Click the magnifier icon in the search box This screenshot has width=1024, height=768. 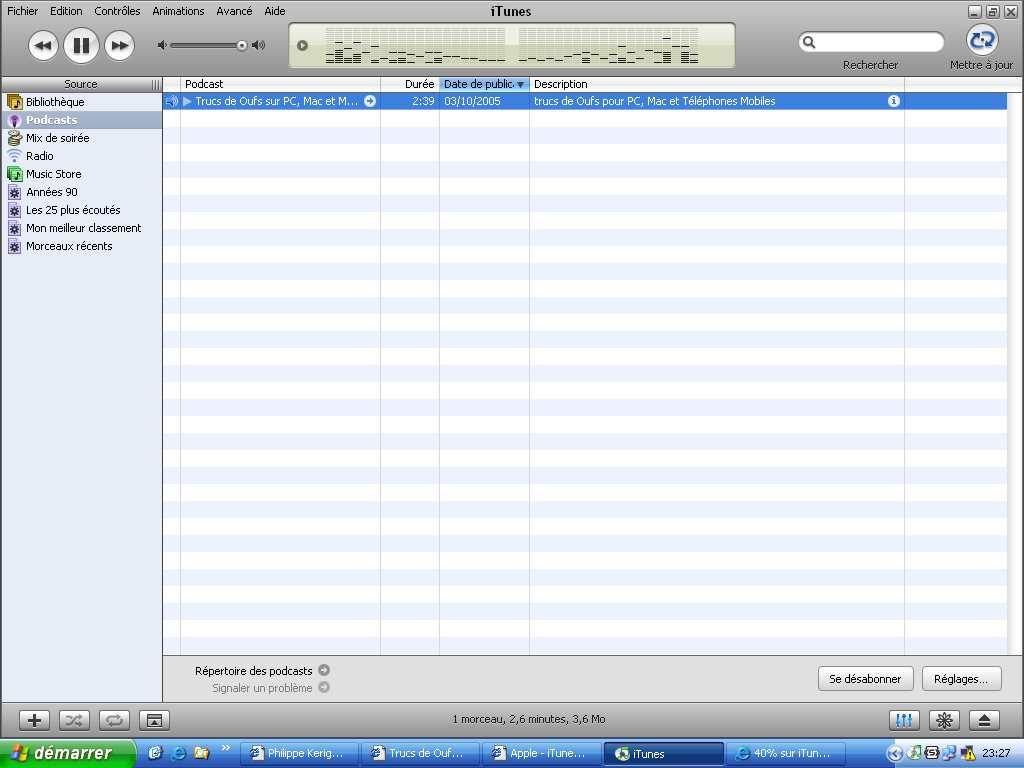click(x=808, y=42)
